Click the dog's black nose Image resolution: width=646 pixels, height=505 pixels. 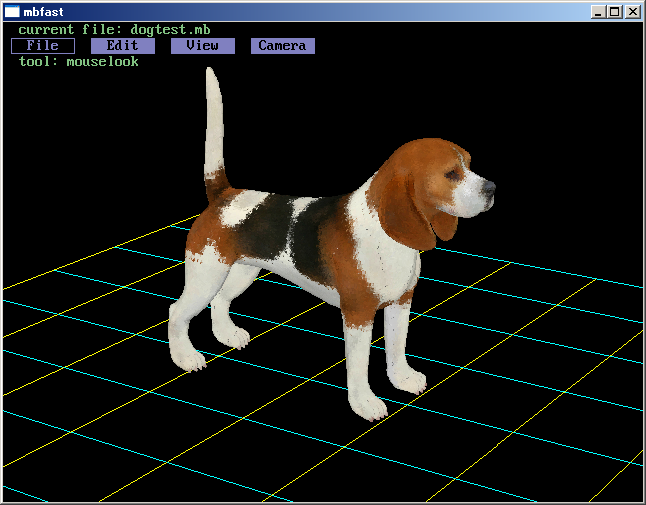pyautogui.click(x=488, y=186)
